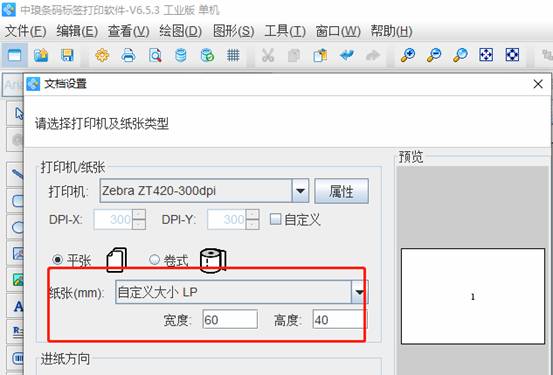Screen dimensions: 553x375
Task: Open the 纸张 paper size dropdown 自定义大小 LP
Action: pos(242,292)
